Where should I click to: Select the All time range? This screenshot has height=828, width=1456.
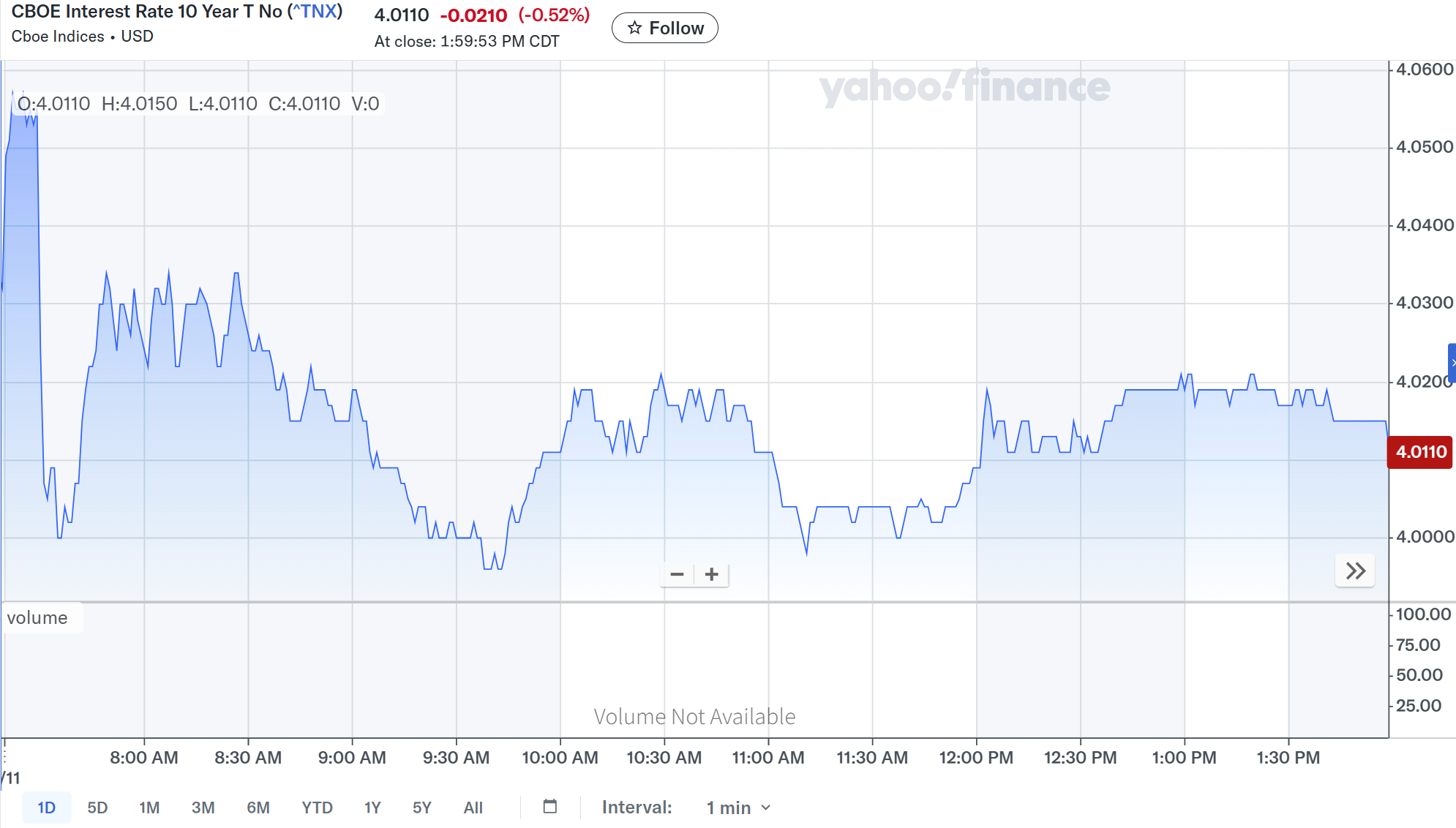(x=473, y=808)
